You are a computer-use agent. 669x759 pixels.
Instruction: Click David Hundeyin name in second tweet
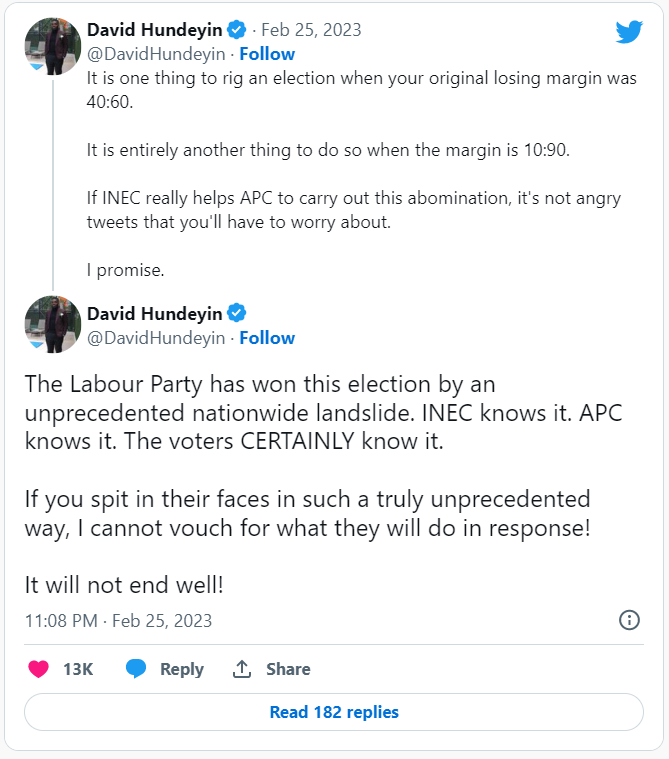[x=156, y=312]
